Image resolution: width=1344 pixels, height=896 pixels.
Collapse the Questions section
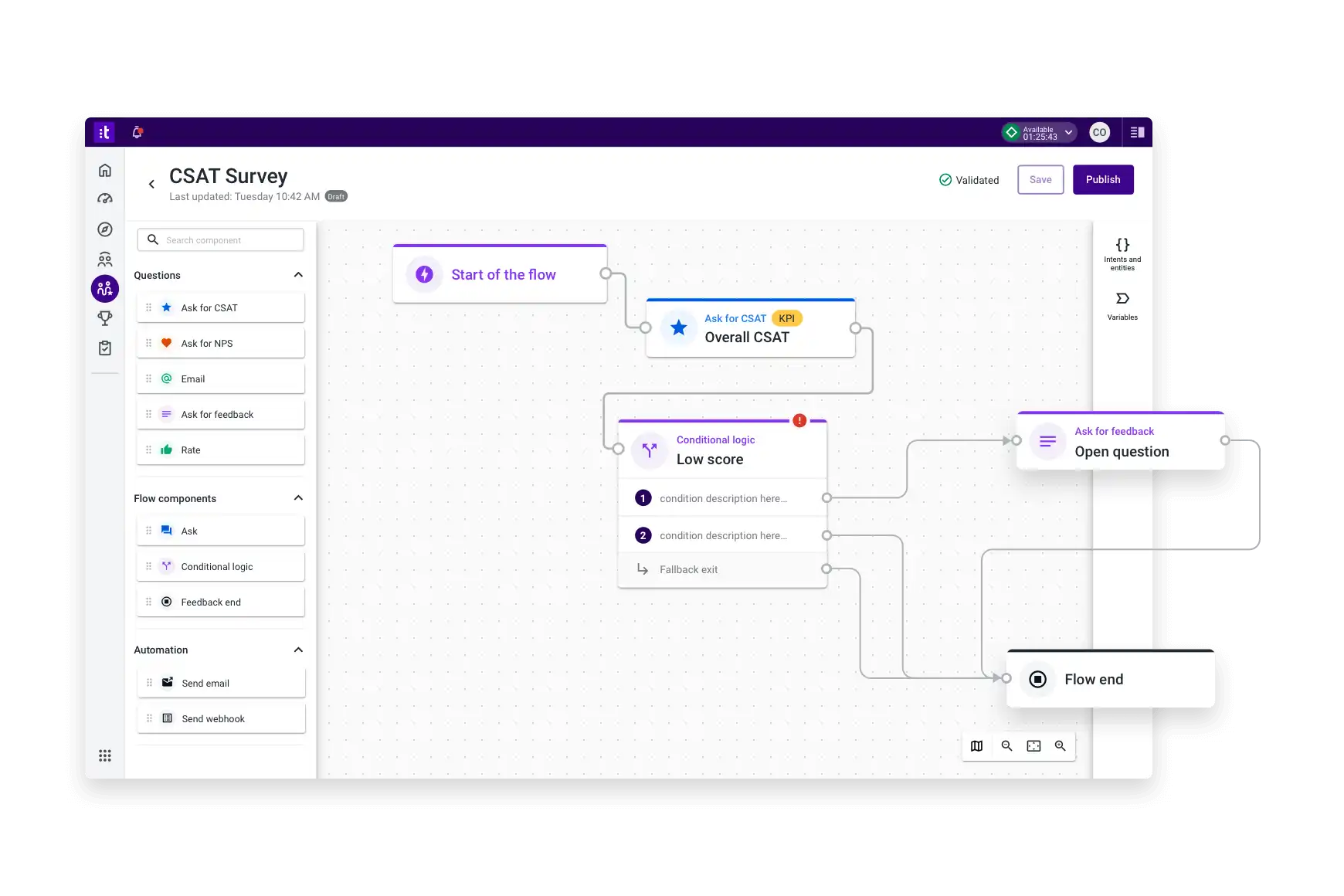298,274
